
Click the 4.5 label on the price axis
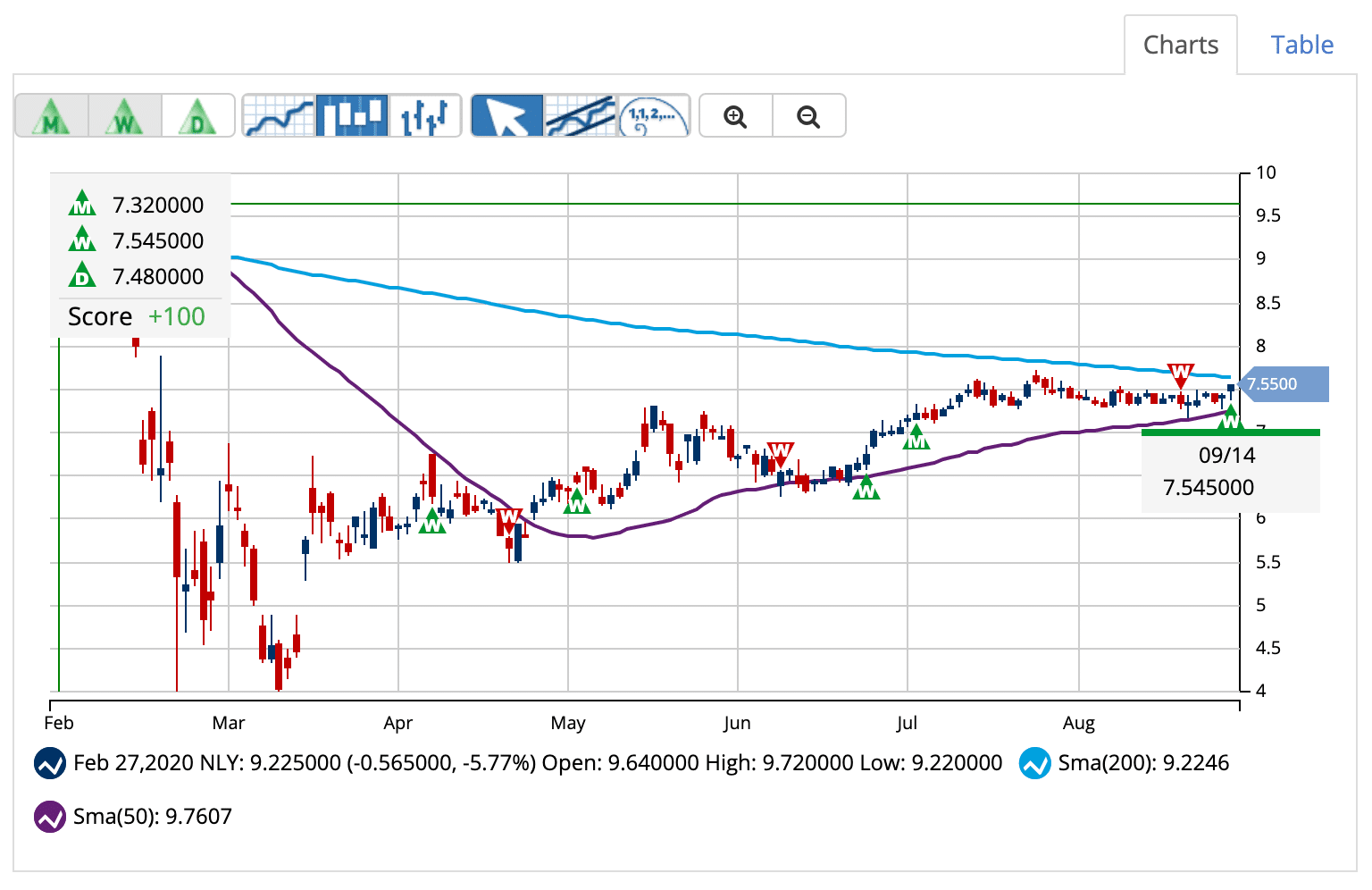[x=1268, y=648]
